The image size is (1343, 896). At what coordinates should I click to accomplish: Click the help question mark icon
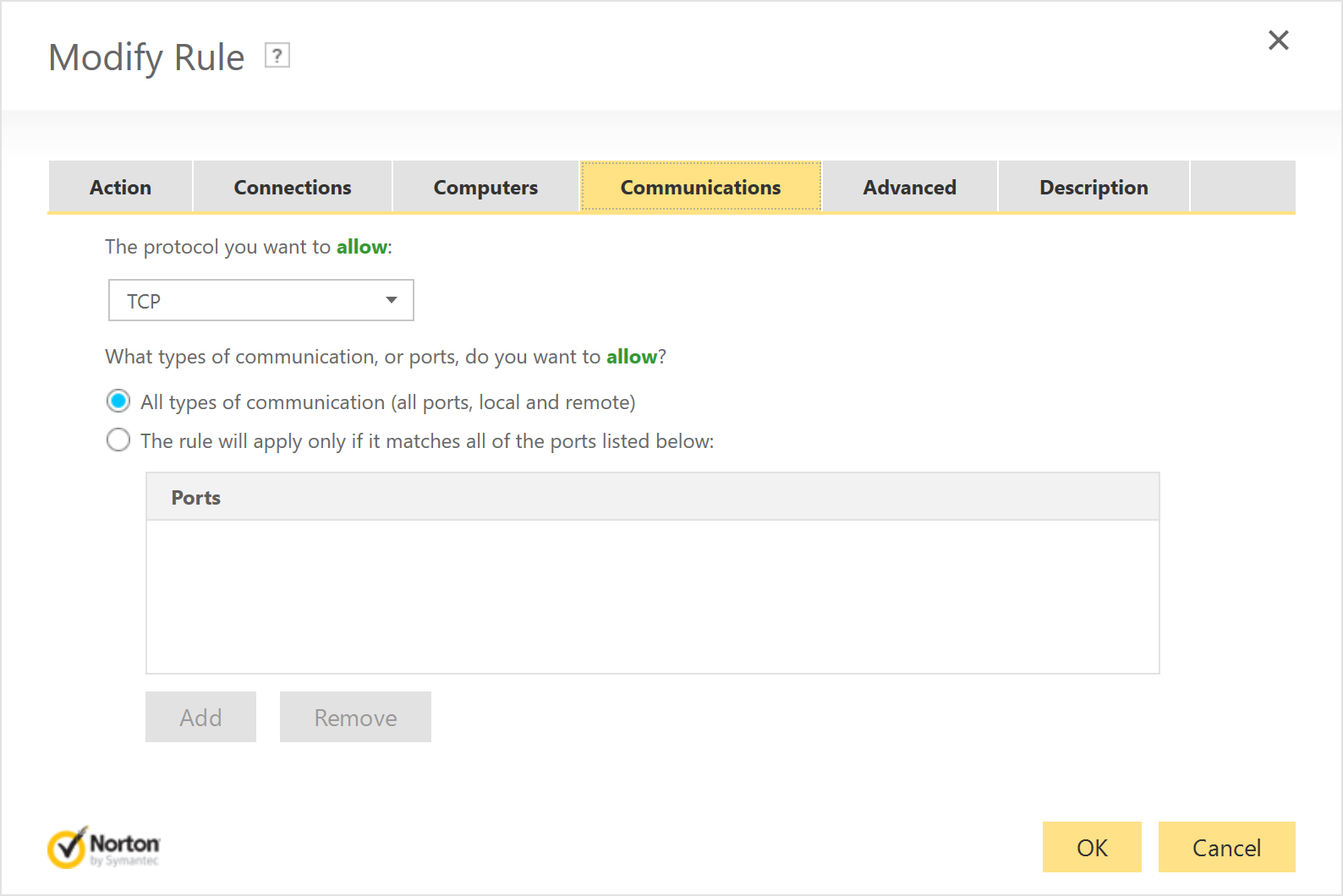tap(277, 56)
